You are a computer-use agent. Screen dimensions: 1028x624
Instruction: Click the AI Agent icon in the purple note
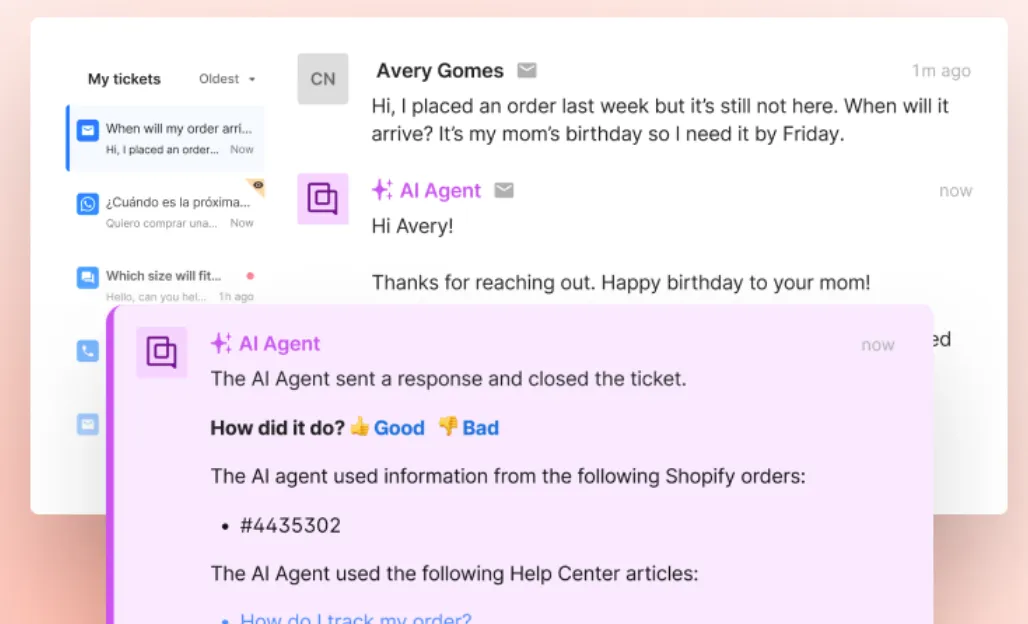point(162,352)
